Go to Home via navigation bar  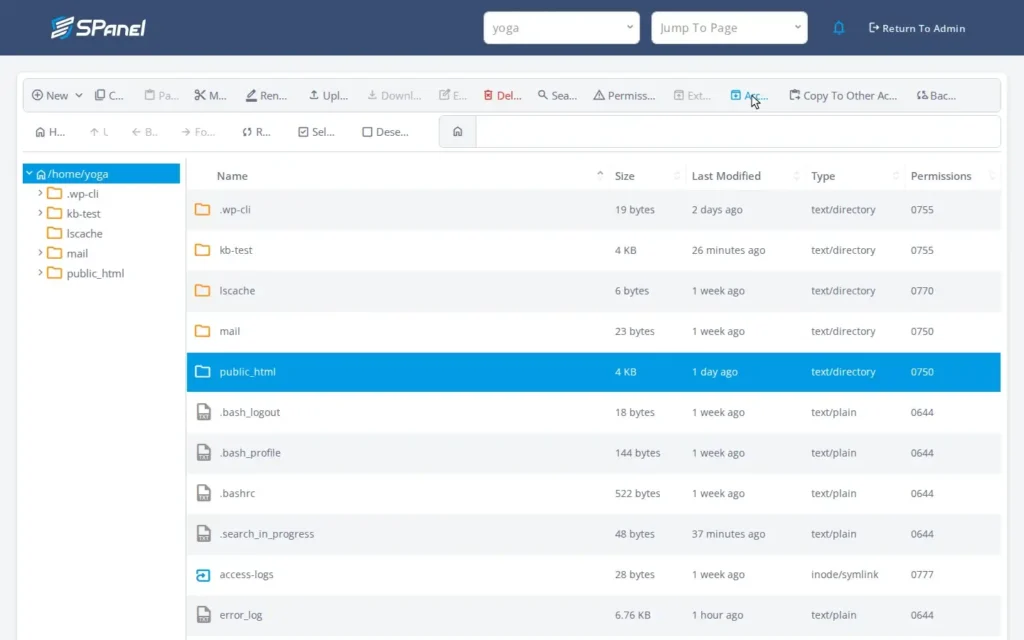[50, 132]
